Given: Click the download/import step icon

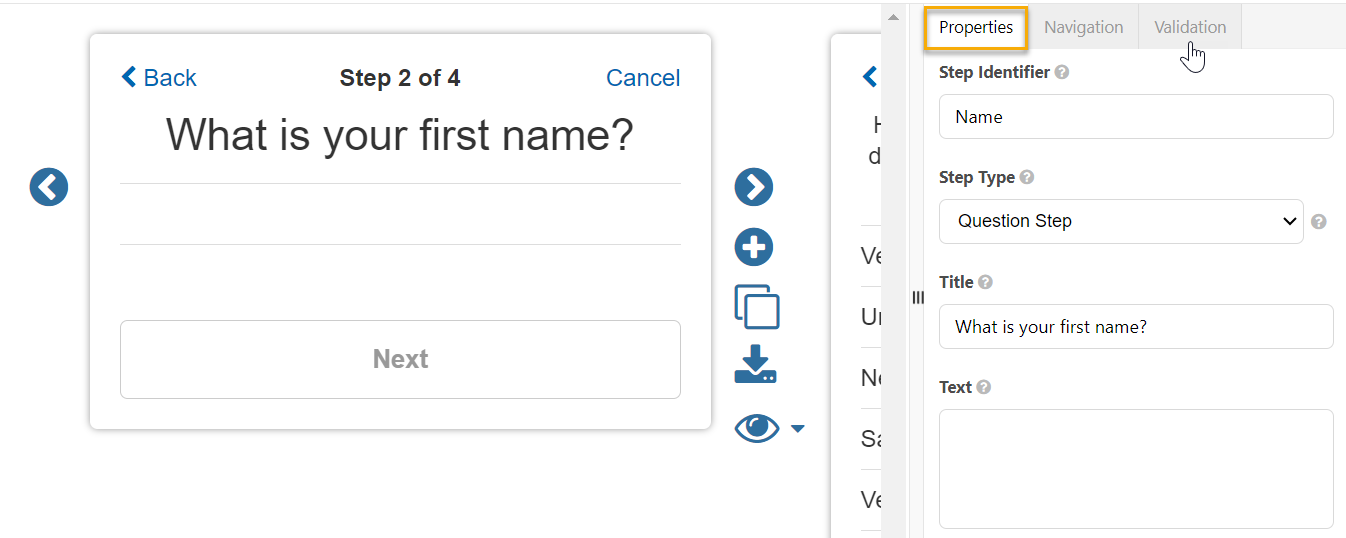Looking at the screenshot, I should click(755, 365).
